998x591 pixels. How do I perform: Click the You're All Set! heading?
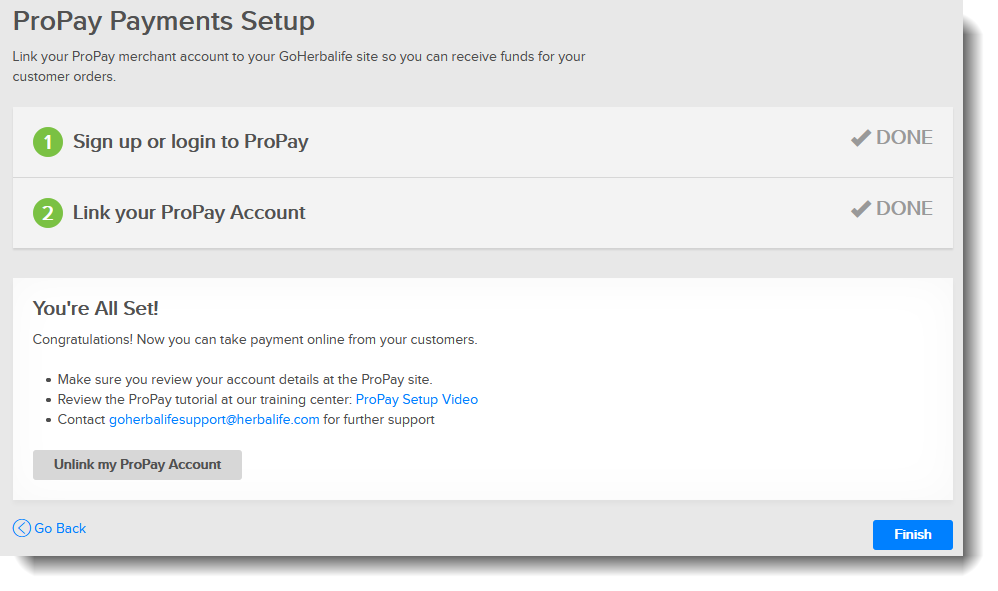[x=95, y=309]
